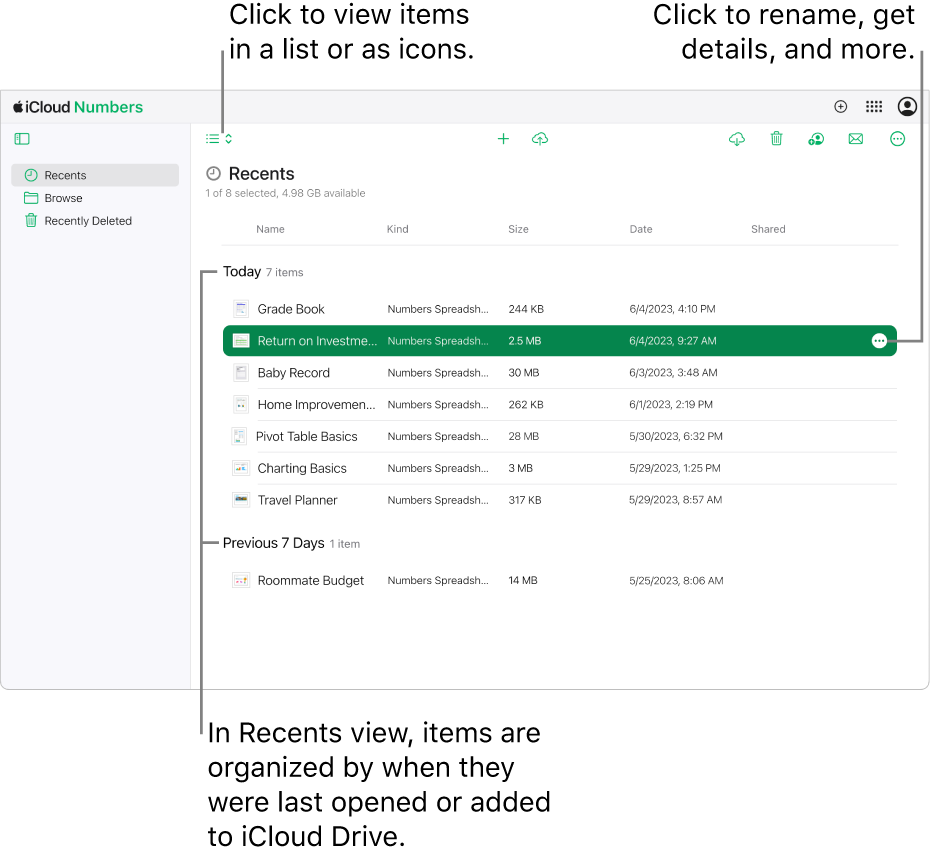Click the Roommate Budget file thumbnail
The width and height of the screenshot is (932, 860).
[x=241, y=581]
